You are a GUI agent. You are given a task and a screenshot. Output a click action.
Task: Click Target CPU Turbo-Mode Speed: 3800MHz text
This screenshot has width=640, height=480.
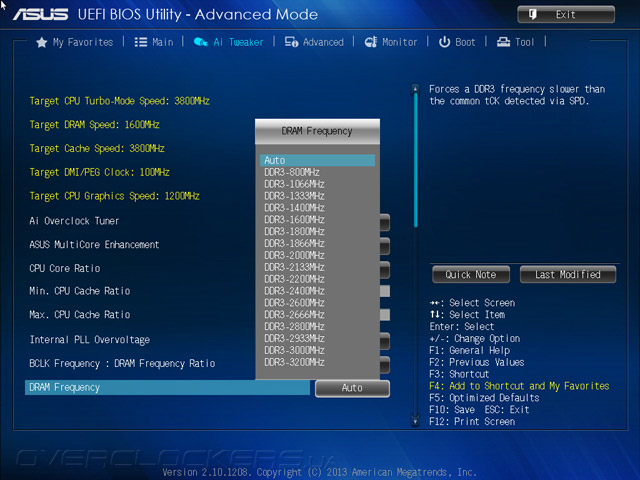[x=119, y=101]
